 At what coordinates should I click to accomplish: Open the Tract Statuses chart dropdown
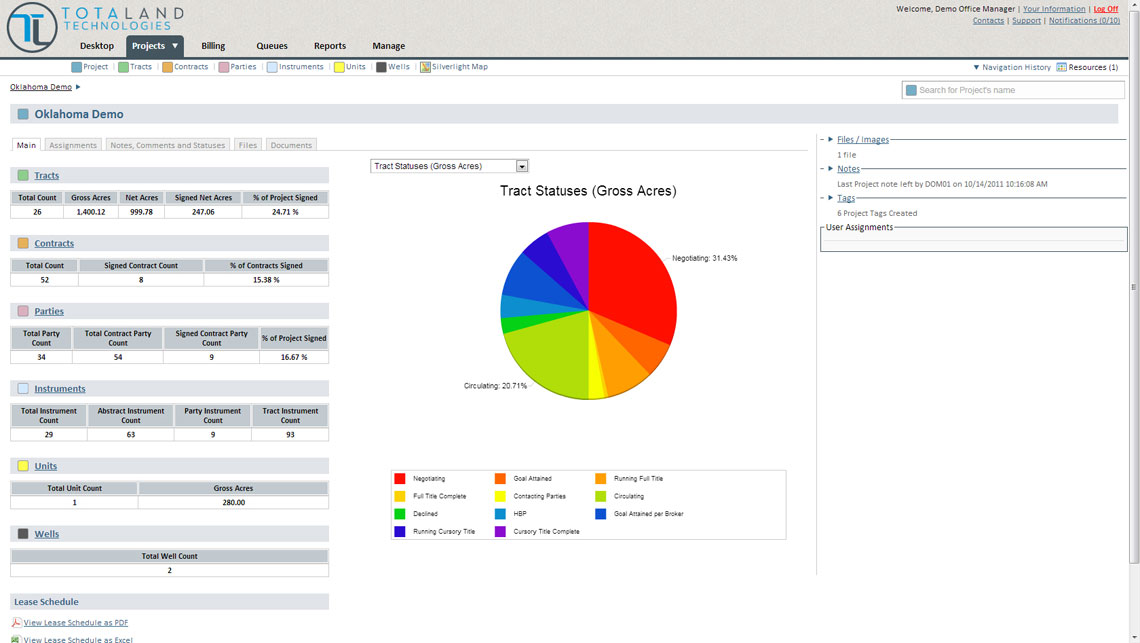[x=521, y=166]
